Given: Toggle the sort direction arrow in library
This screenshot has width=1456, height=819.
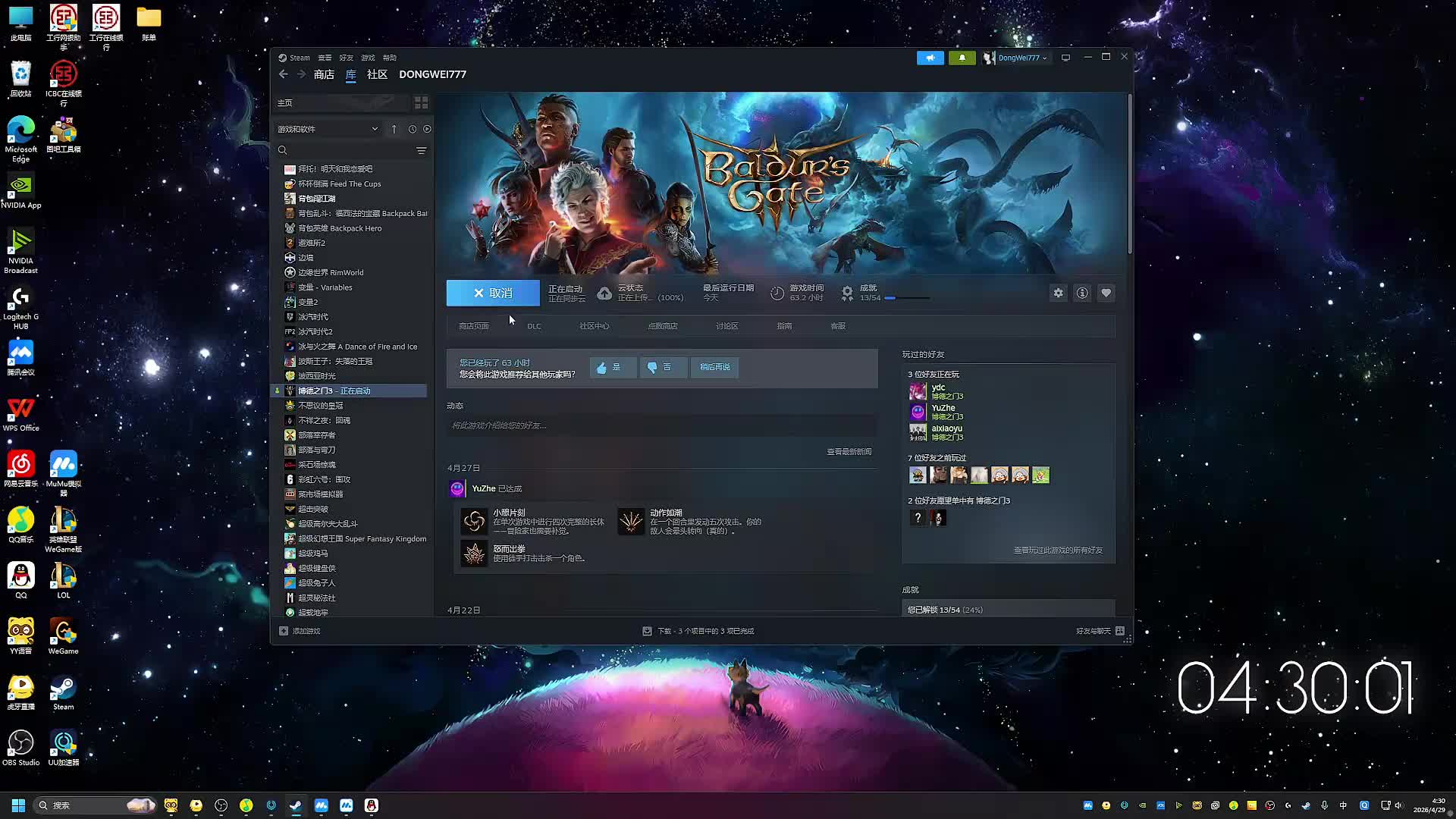Looking at the screenshot, I should coord(394,129).
